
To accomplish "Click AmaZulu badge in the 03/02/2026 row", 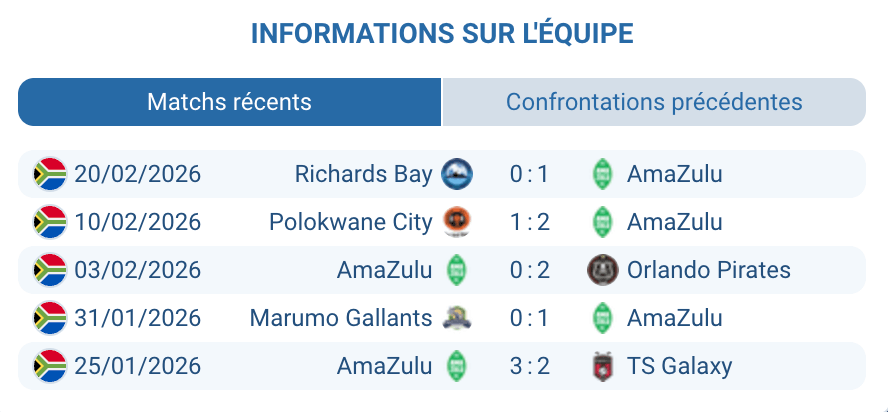I will click(x=457, y=270).
